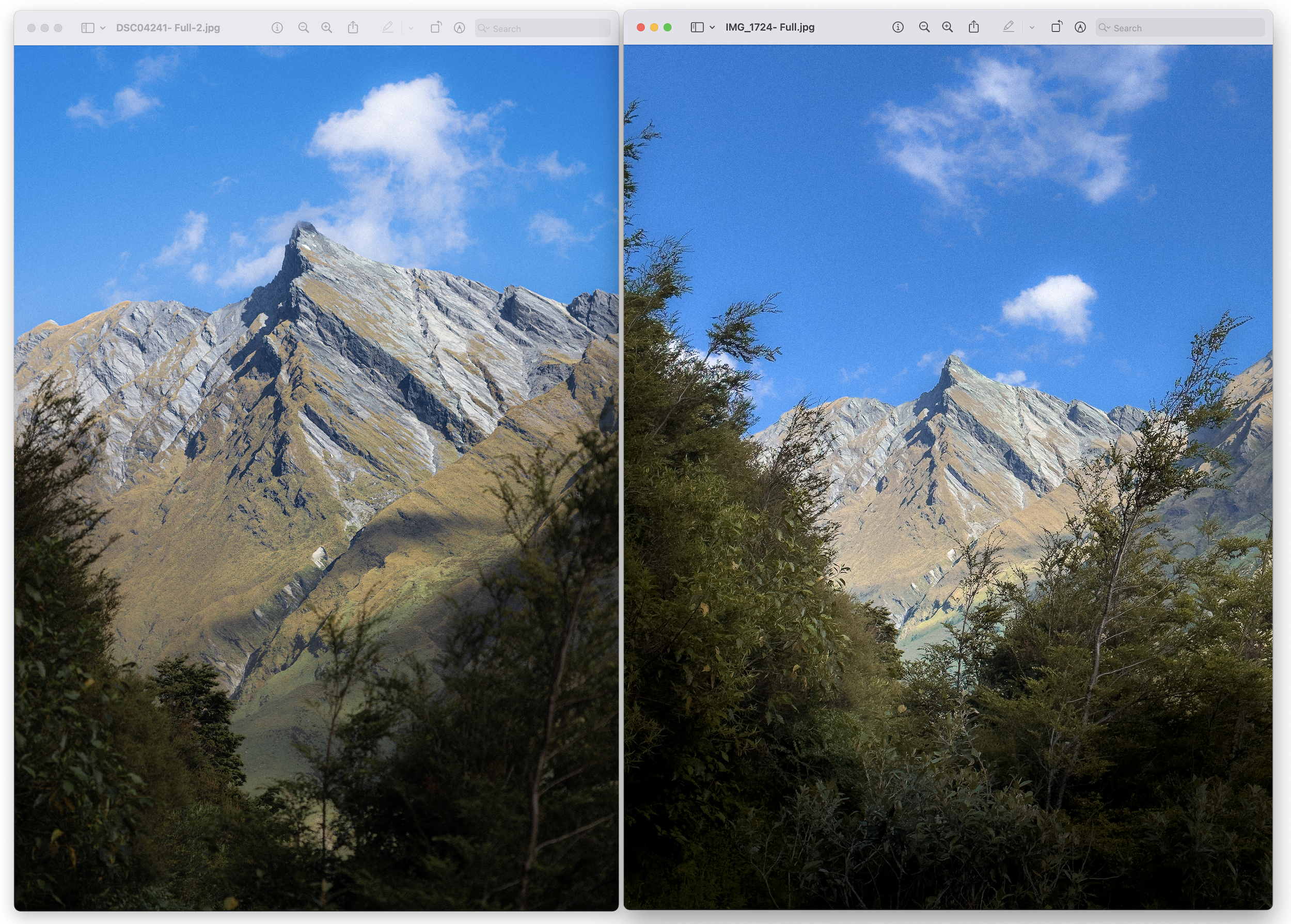Rotate IMG_1724 image with rotate icon

pyautogui.click(x=1056, y=27)
